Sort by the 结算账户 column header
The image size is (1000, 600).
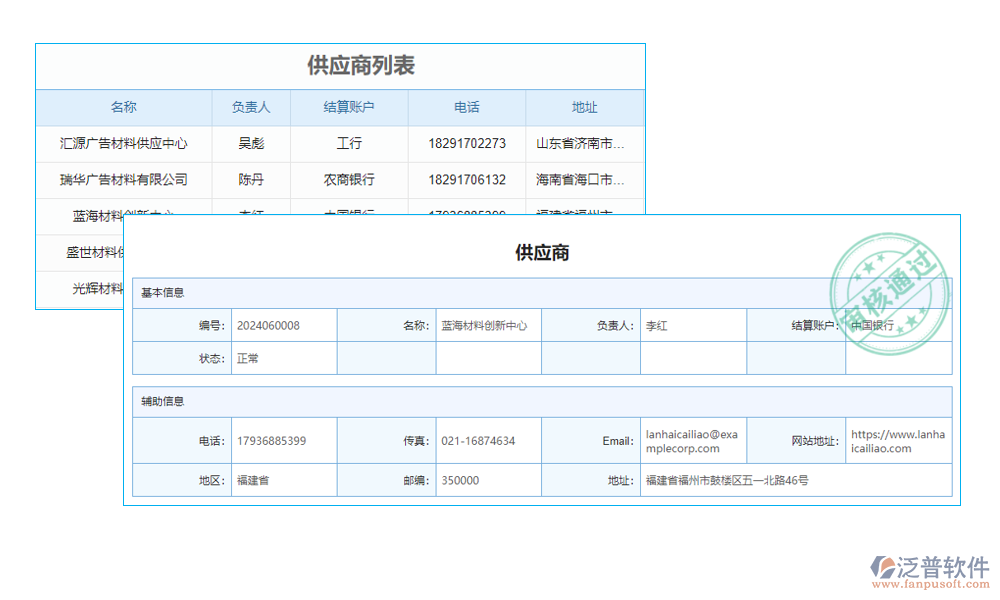[349, 107]
